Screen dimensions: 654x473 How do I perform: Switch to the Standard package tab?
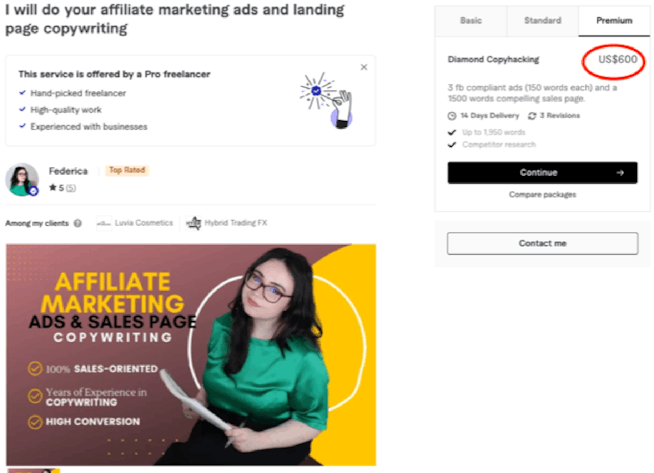pos(542,21)
